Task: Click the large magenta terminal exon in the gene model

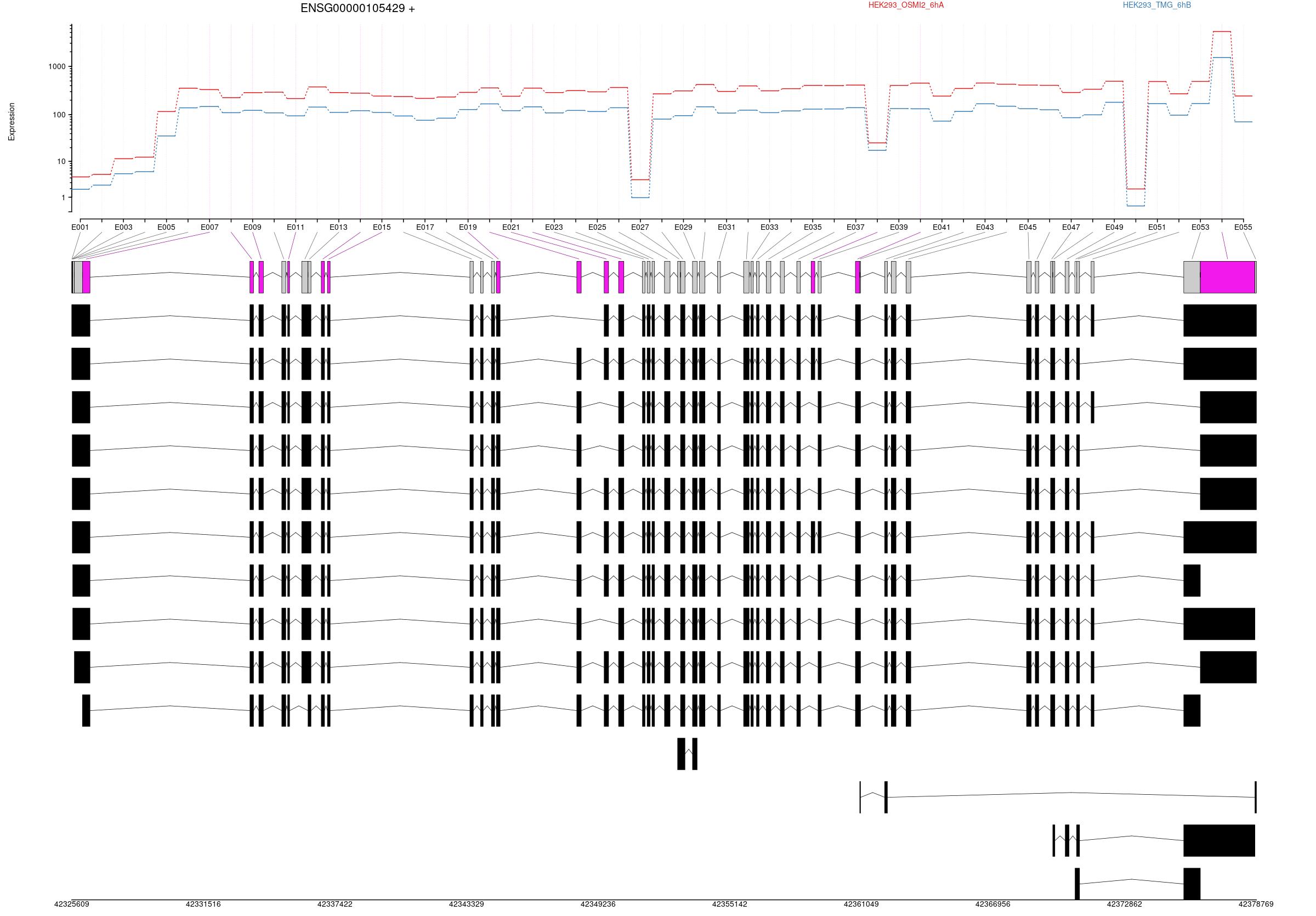Action: [1228, 277]
